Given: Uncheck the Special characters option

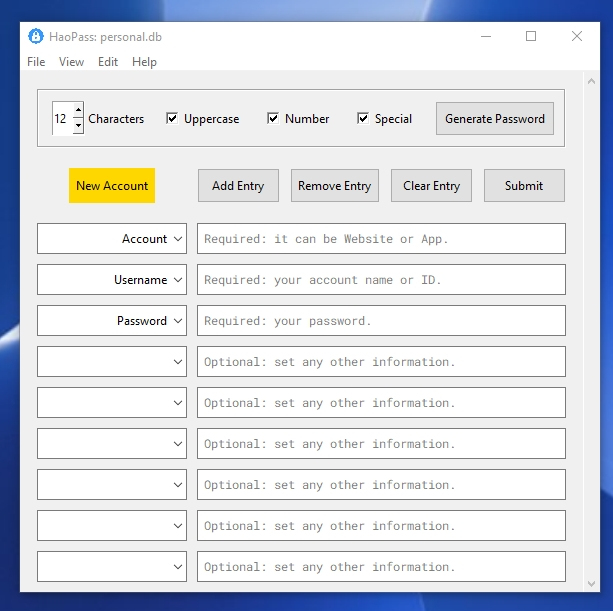Looking at the screenshot, I should click(363, 119).
